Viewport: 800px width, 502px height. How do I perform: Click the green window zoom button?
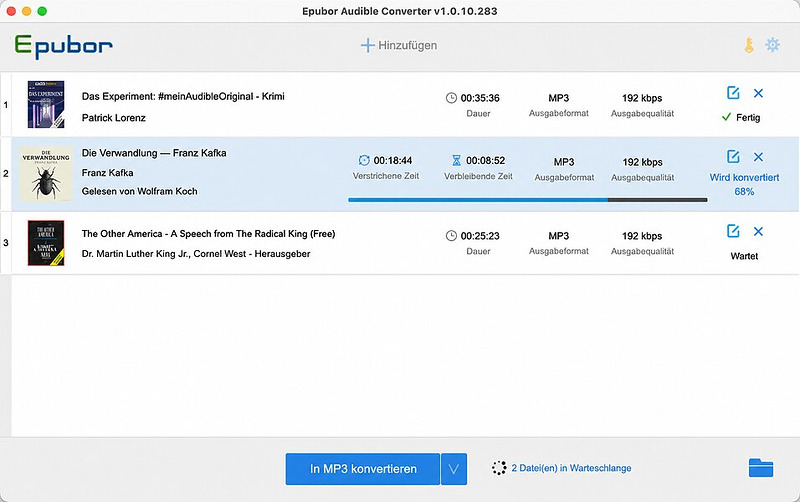[x=42, y=11]
